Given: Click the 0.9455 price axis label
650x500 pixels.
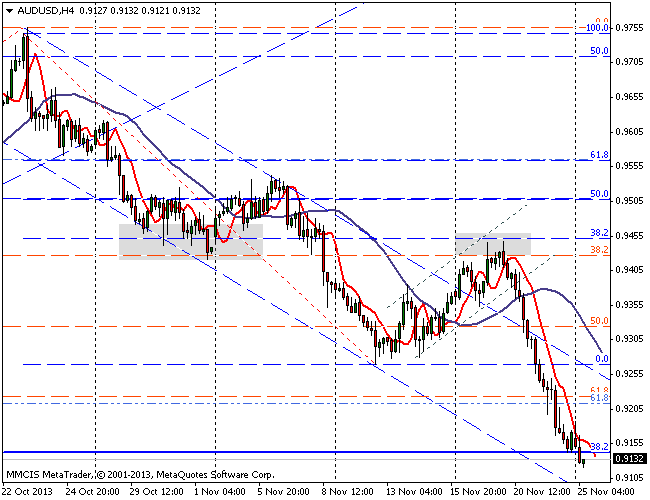Looking at the screenshot, I should point(630,235).
